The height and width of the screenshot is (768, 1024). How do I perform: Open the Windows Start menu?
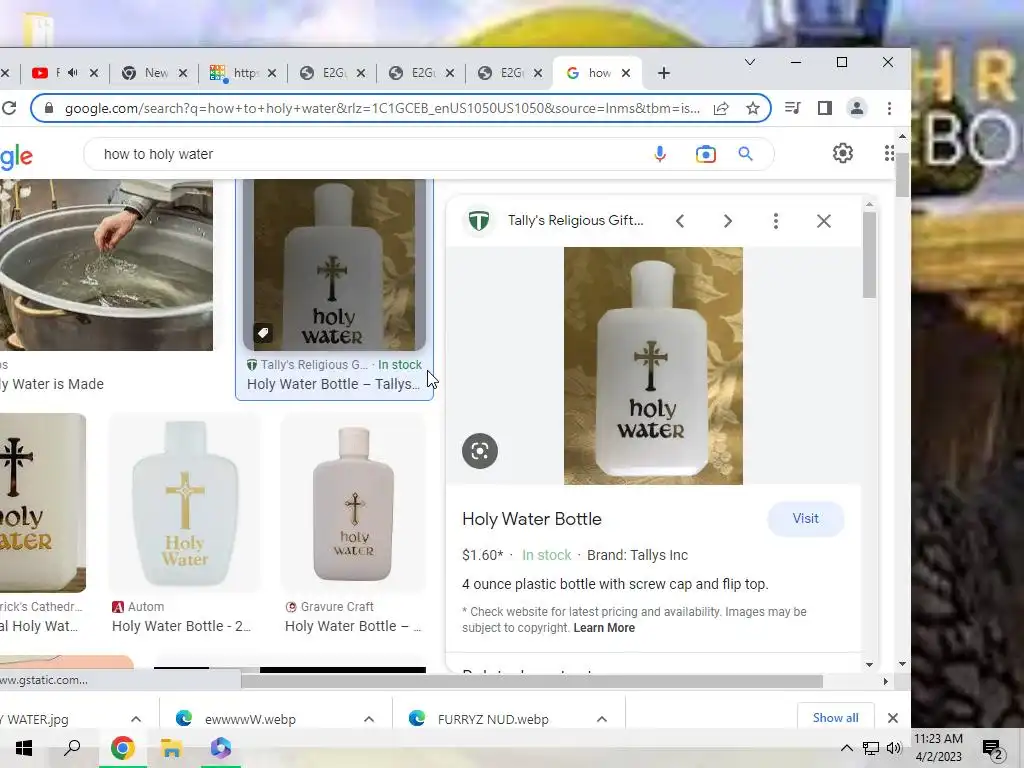24,748
